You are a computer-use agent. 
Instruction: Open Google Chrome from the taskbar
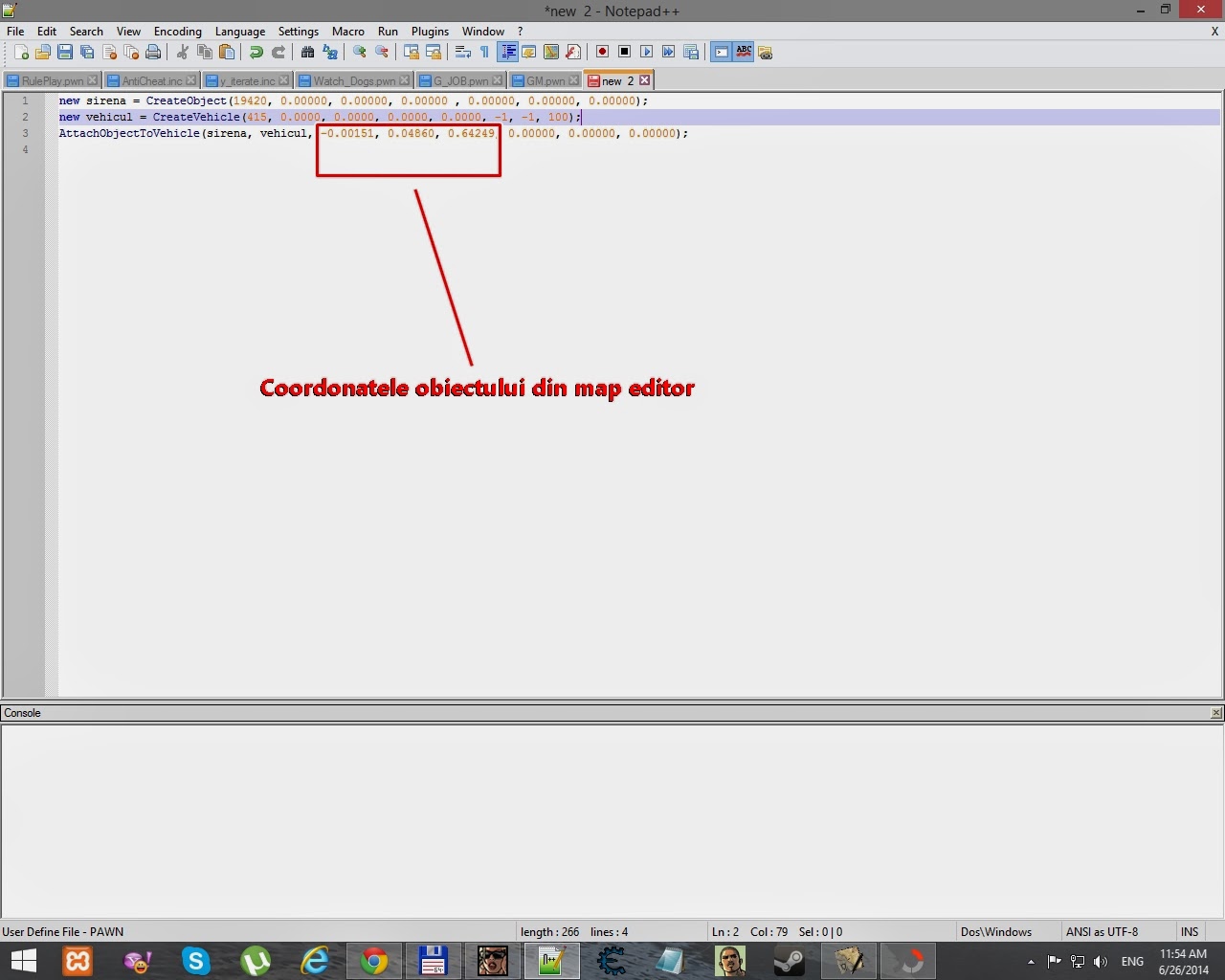point(374,961)
